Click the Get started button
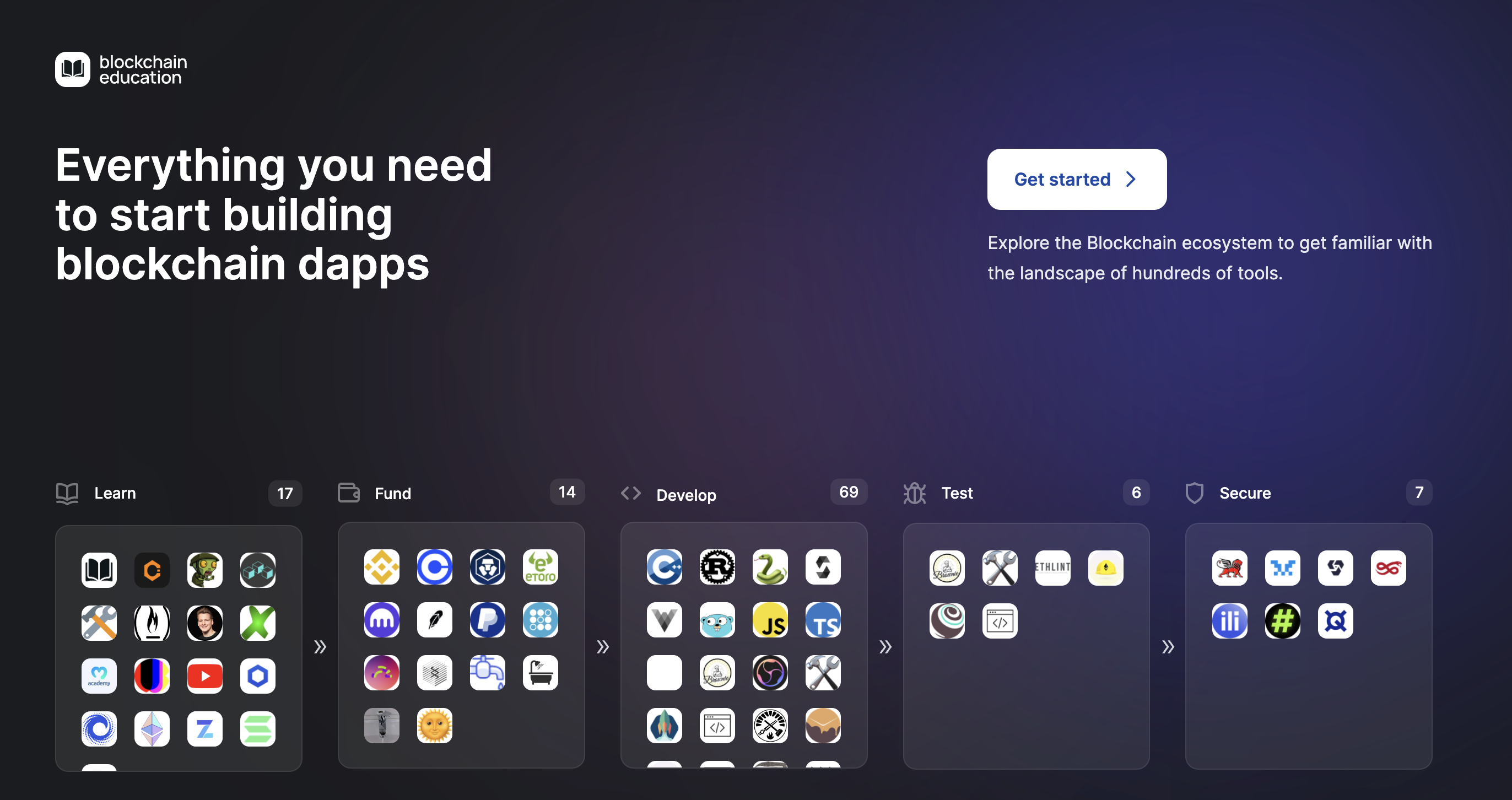Viewport: 1512px width, 800px height. [1076, 179]
